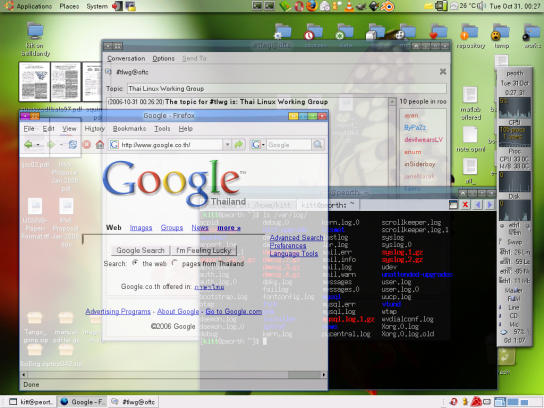Open the Advanced Search link
This screenshot has width=544, height=408.
(x=296, y=237)
